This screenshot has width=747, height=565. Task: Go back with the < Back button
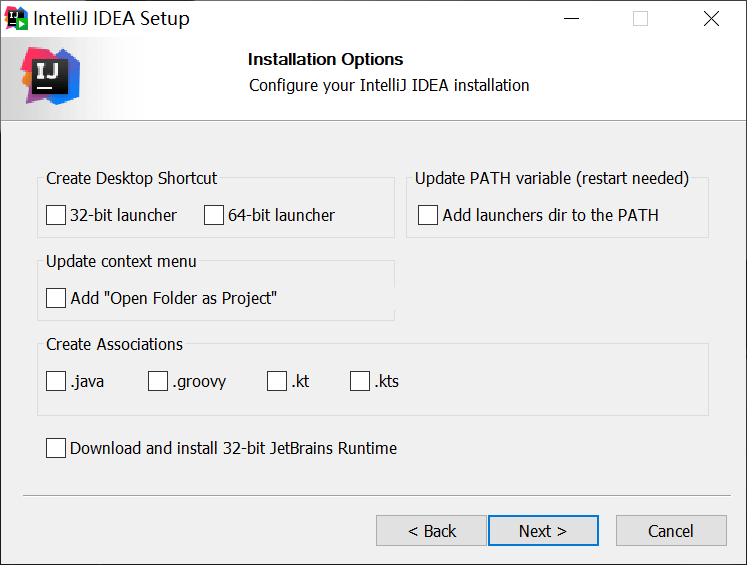coord(431,531)
